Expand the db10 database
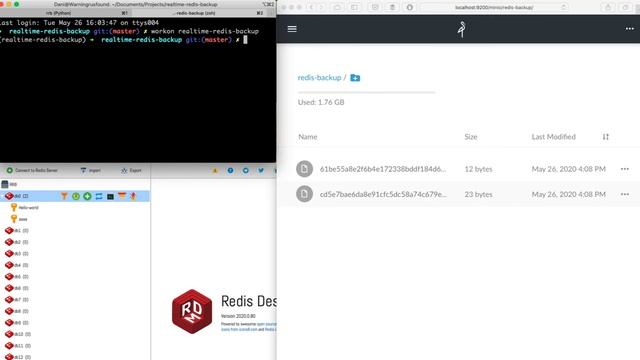640x360 pixels. (18, 334)
